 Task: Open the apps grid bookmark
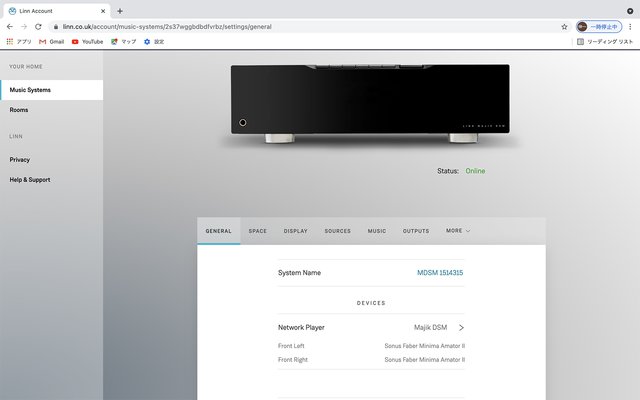[x=19, y=42]
